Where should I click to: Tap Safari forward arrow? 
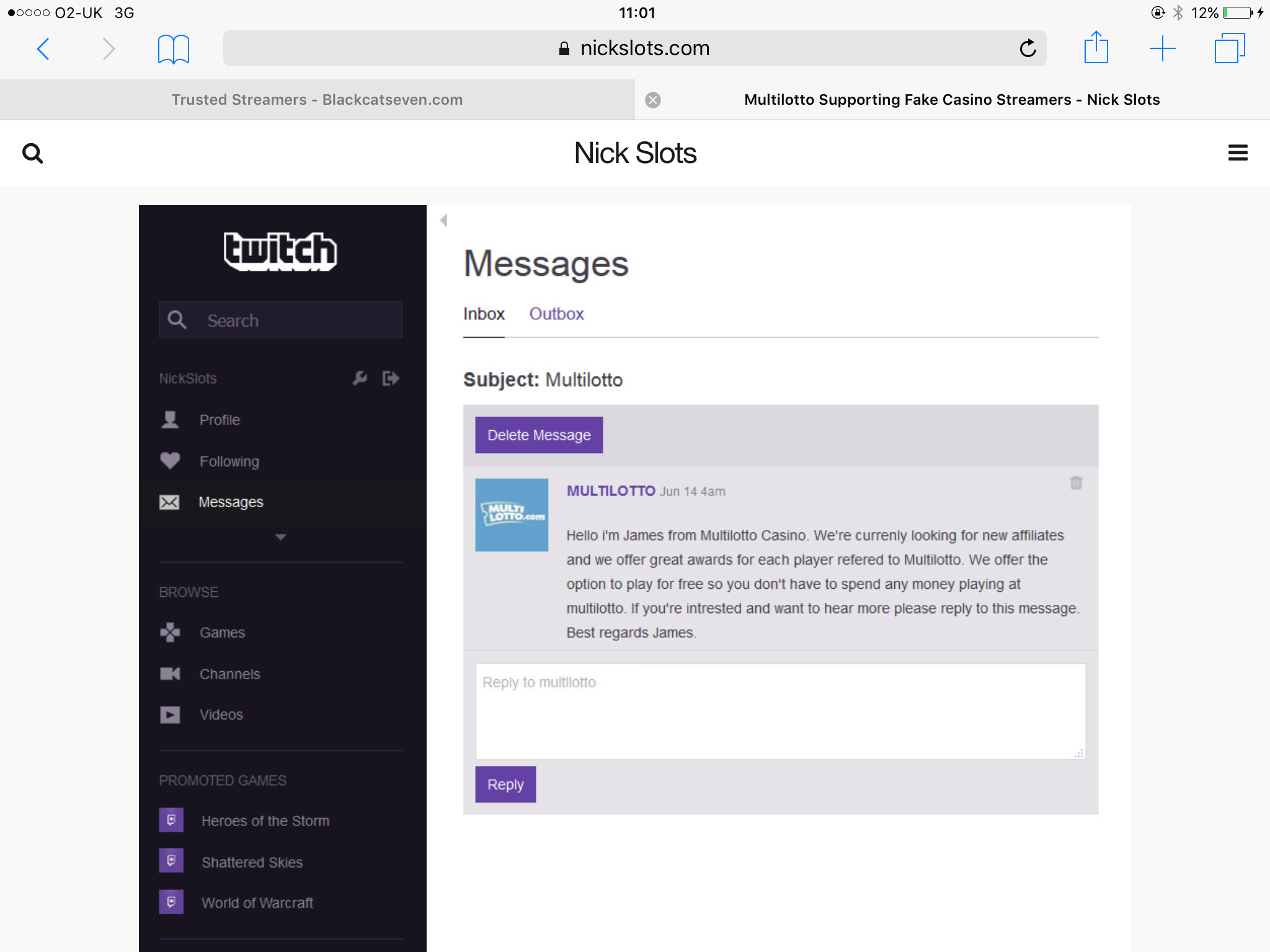click(109, 49)
